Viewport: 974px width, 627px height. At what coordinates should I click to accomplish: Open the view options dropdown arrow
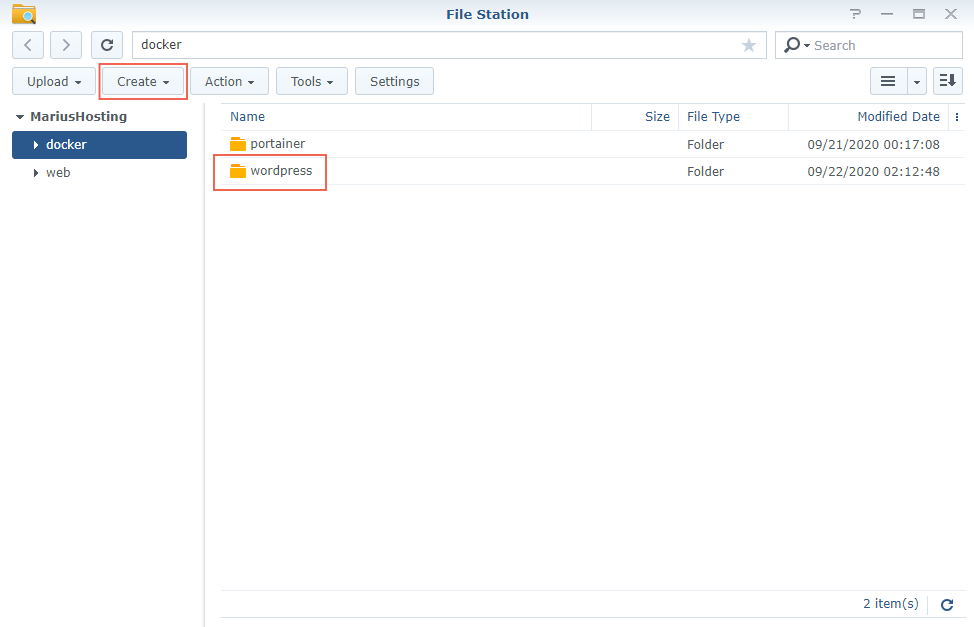[915, 81]
